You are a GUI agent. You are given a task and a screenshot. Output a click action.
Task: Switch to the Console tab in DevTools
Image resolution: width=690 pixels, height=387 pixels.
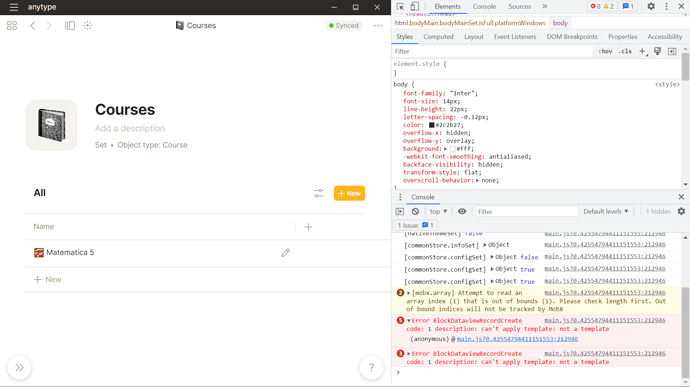484,7
